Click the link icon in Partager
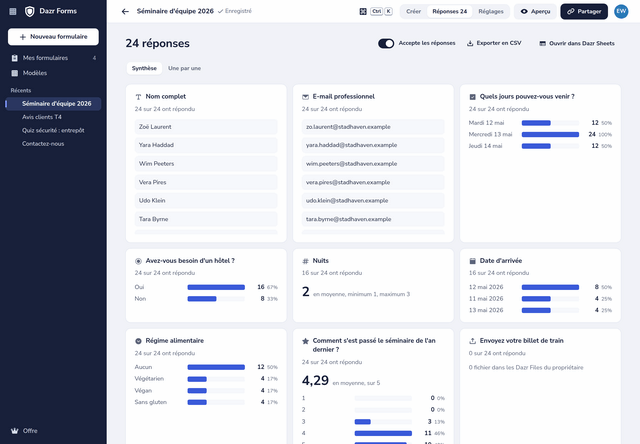This screenshot has width=640, height=444. pos(571,11)
